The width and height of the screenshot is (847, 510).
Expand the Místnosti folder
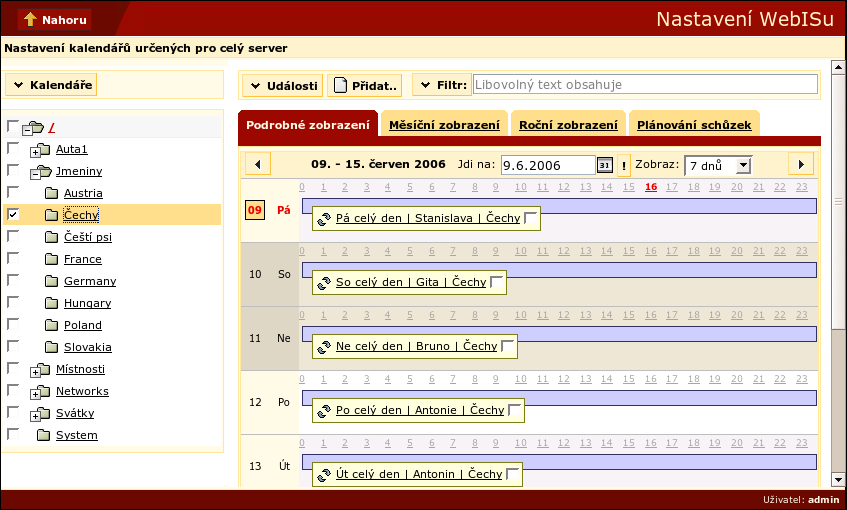(x=35, y=372)
